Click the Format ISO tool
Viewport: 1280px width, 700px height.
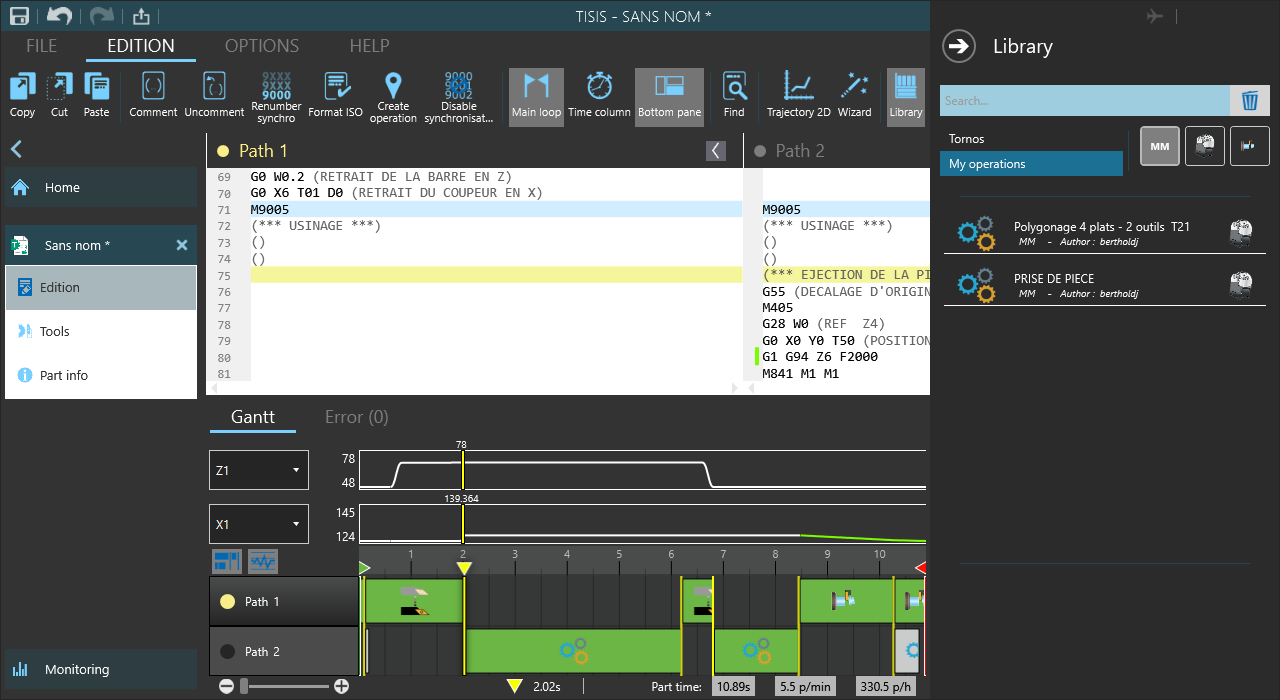335,88
